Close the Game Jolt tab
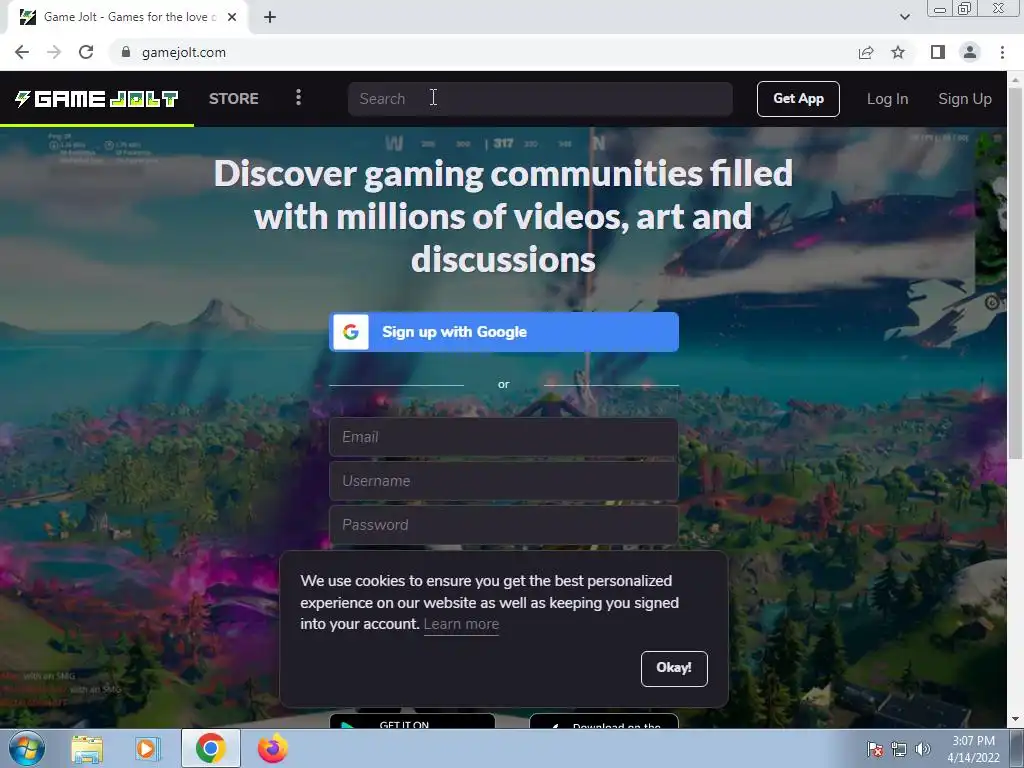This screenshot has height=768, width=1024. pos(232,17)
